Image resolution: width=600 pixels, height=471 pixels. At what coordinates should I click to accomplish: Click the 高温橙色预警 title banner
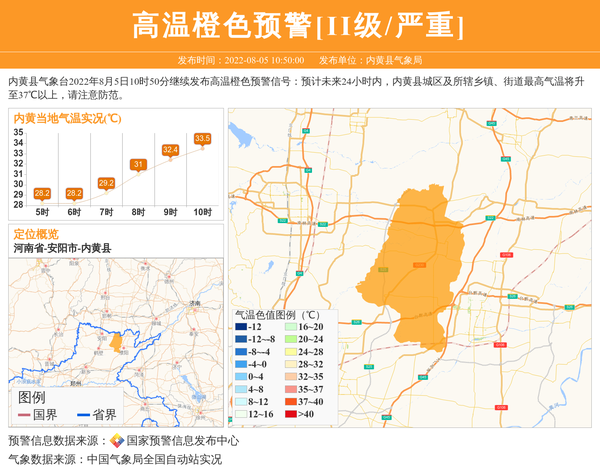tap(299, 25)
